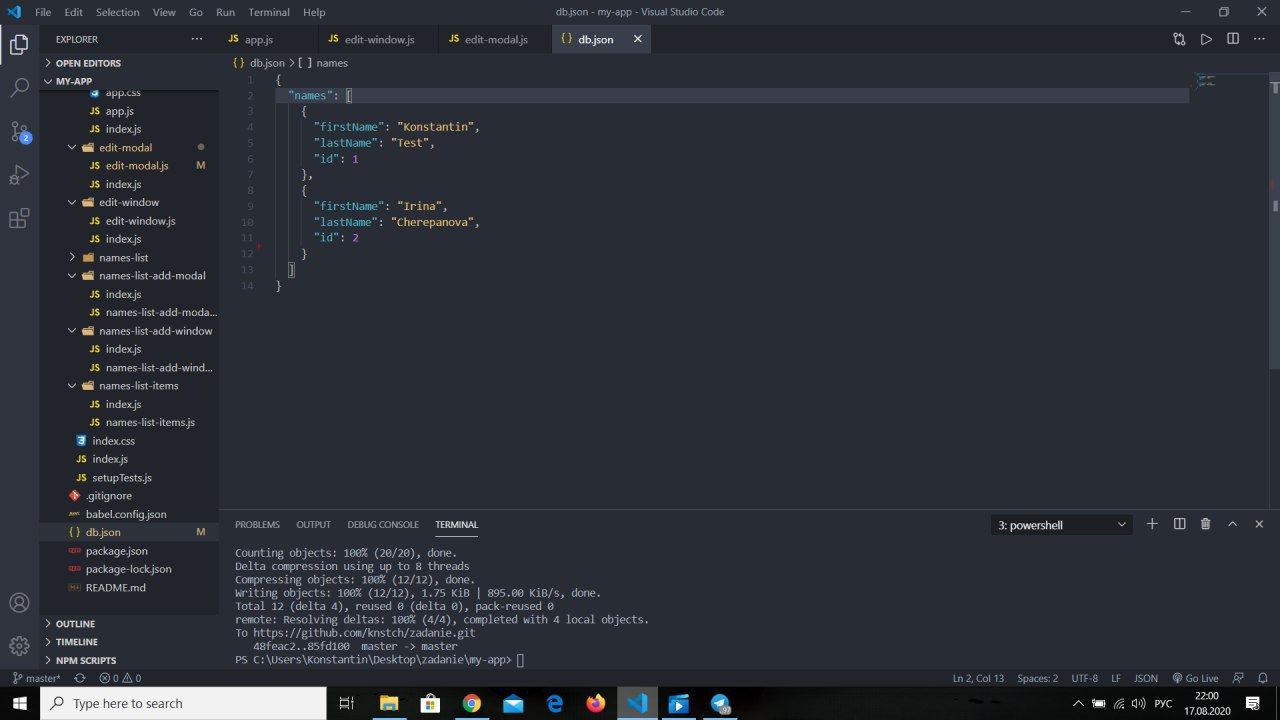Click the Windows taskbar search box
The width and height of the screenshot is (1280, 720).
tap(183, 703)
